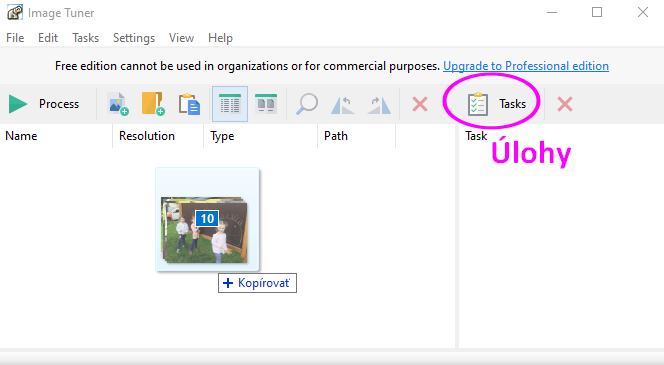664x365 pixels.
Task: Switch to thumbnails view mode
Action: (x=266, y=104)
